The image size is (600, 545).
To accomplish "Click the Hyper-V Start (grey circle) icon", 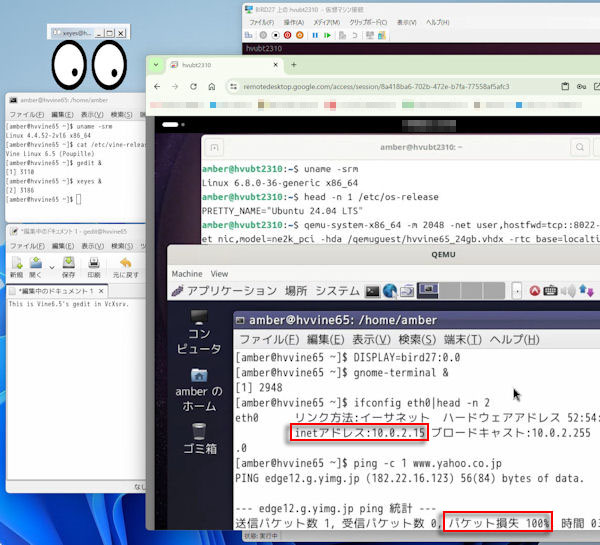I will tap(263, 35).
